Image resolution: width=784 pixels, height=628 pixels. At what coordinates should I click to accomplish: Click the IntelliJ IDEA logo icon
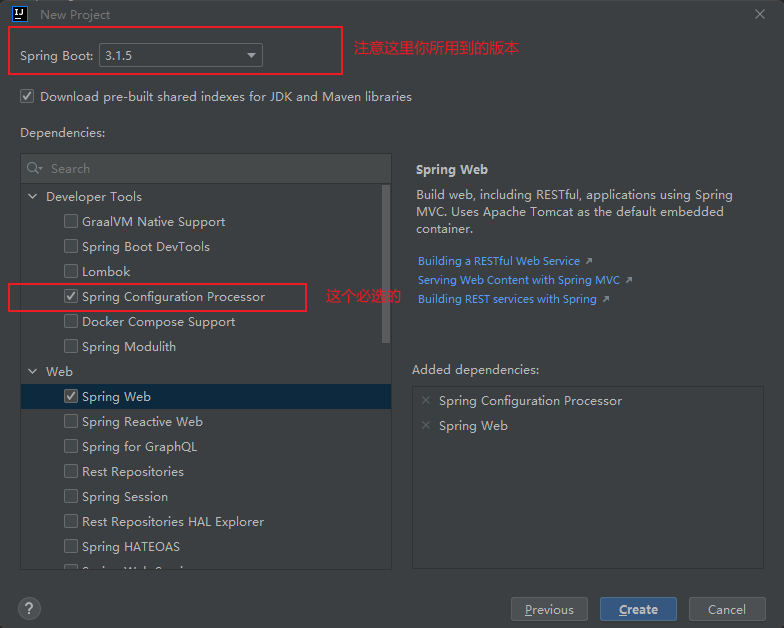click(20, 14)
